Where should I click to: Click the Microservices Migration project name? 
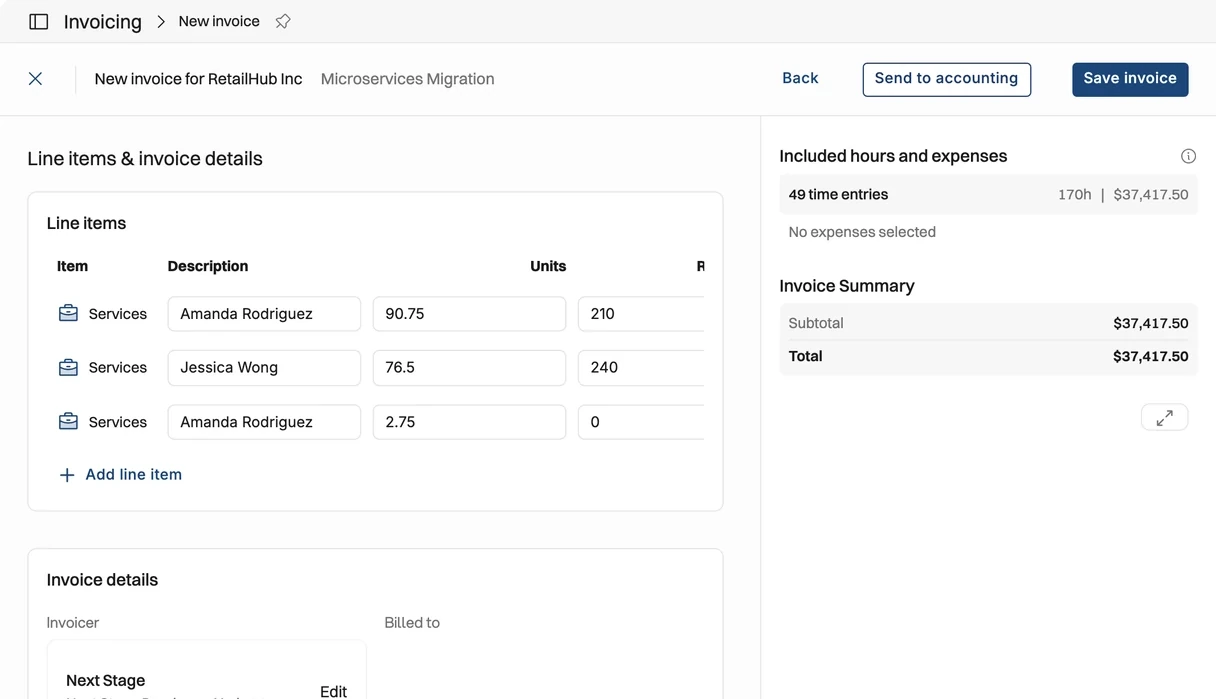pyautogui.click(x=407, y=79)
